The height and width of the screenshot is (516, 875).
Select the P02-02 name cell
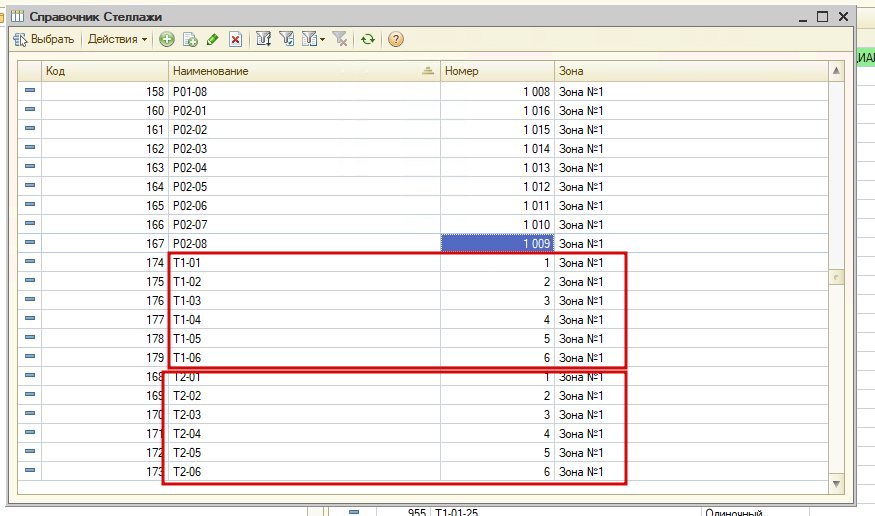pyautogui.click(x=304, y=129)
